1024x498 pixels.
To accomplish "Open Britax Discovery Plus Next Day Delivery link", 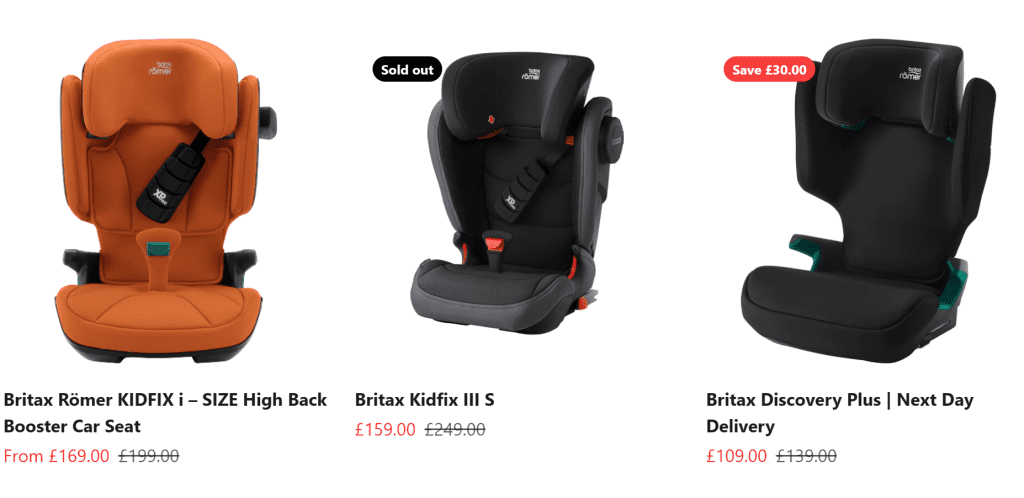I will pos(840,412).
